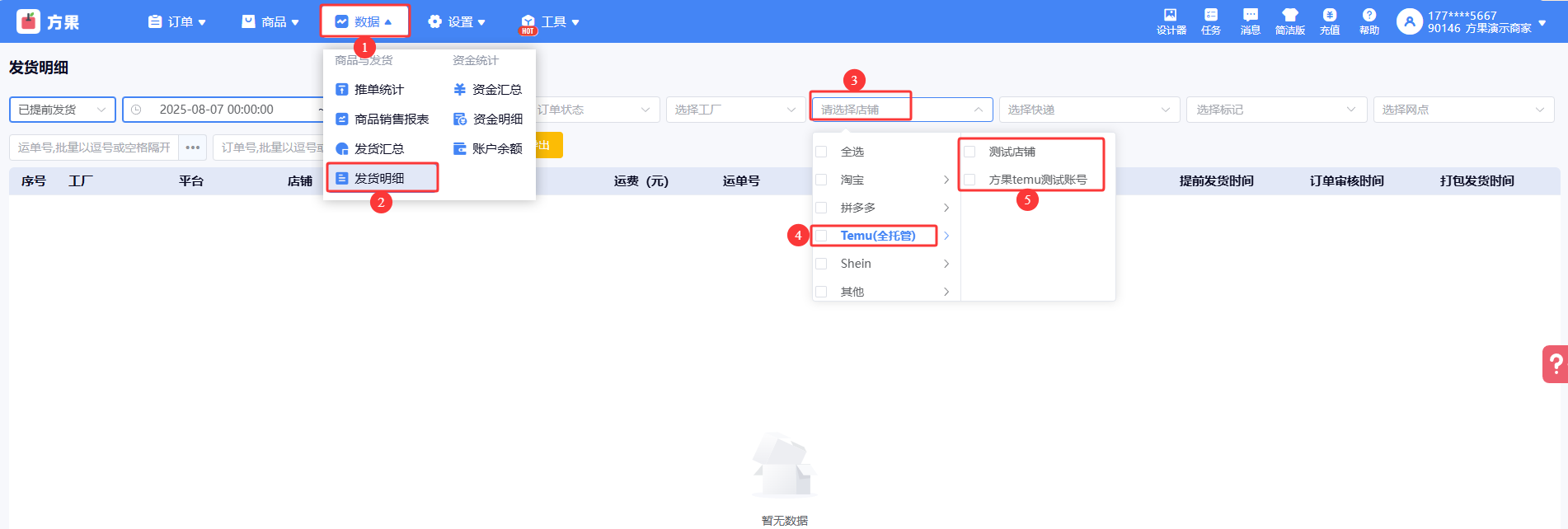Open the 商品 top menu
This screenshot has height=529, width=1568.
[270, 22]
